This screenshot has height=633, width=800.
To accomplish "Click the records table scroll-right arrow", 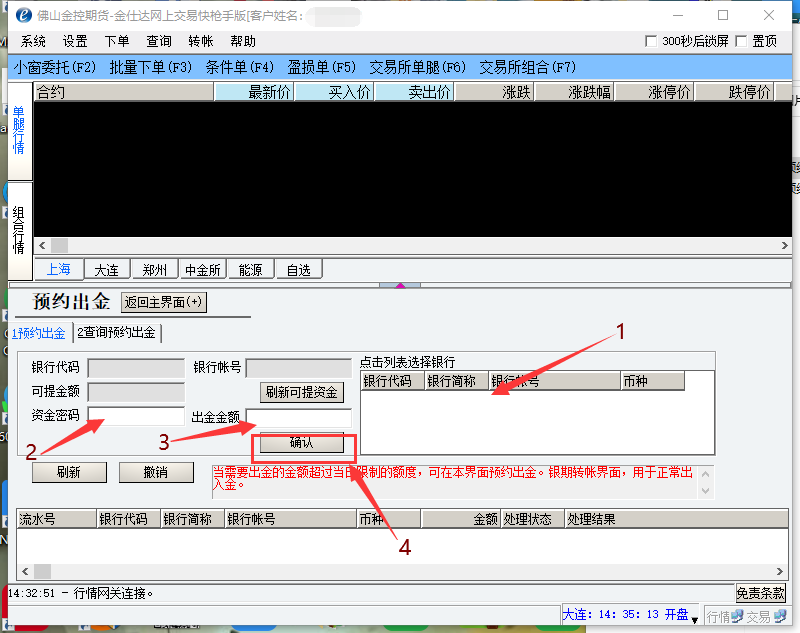I will click(780, 571).
